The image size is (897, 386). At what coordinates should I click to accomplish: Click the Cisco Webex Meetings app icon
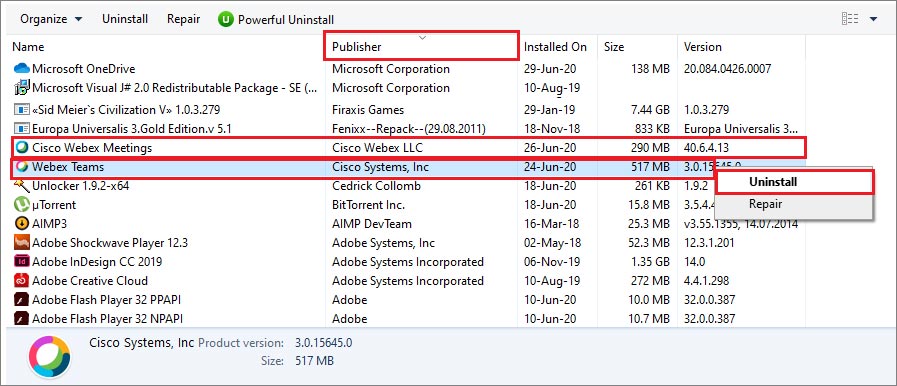pos(22,148)
